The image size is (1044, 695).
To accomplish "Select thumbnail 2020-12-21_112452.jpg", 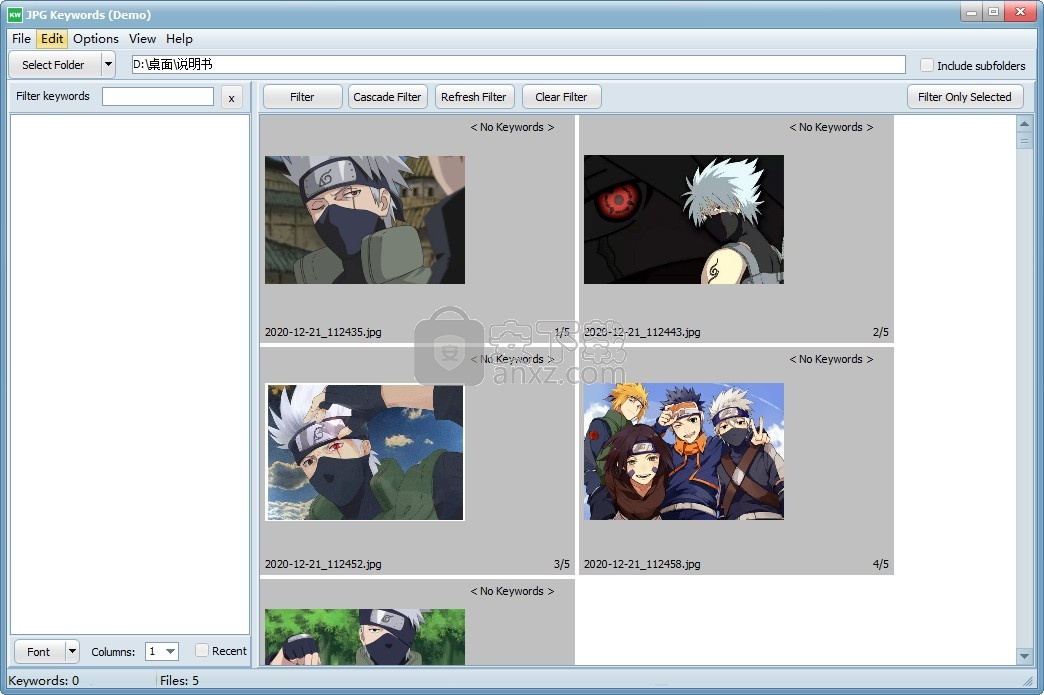I will pyautogui.click(x=365, y=452).
